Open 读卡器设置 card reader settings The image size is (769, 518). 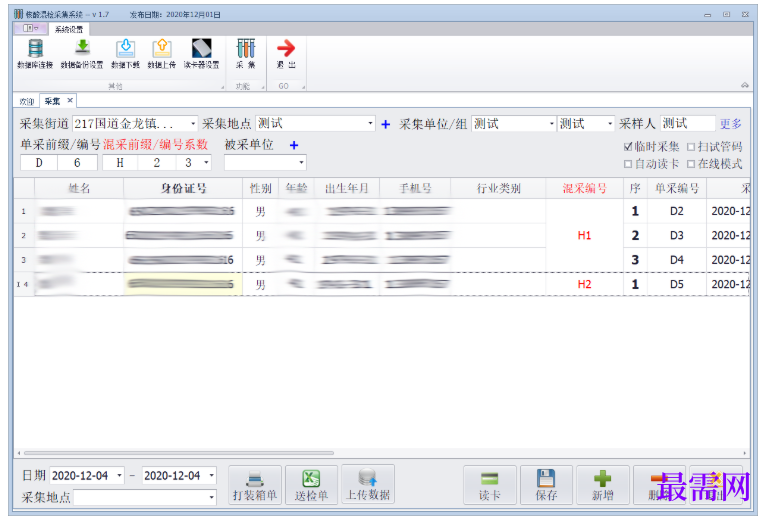pyautogui.click(x=201, y=54)
